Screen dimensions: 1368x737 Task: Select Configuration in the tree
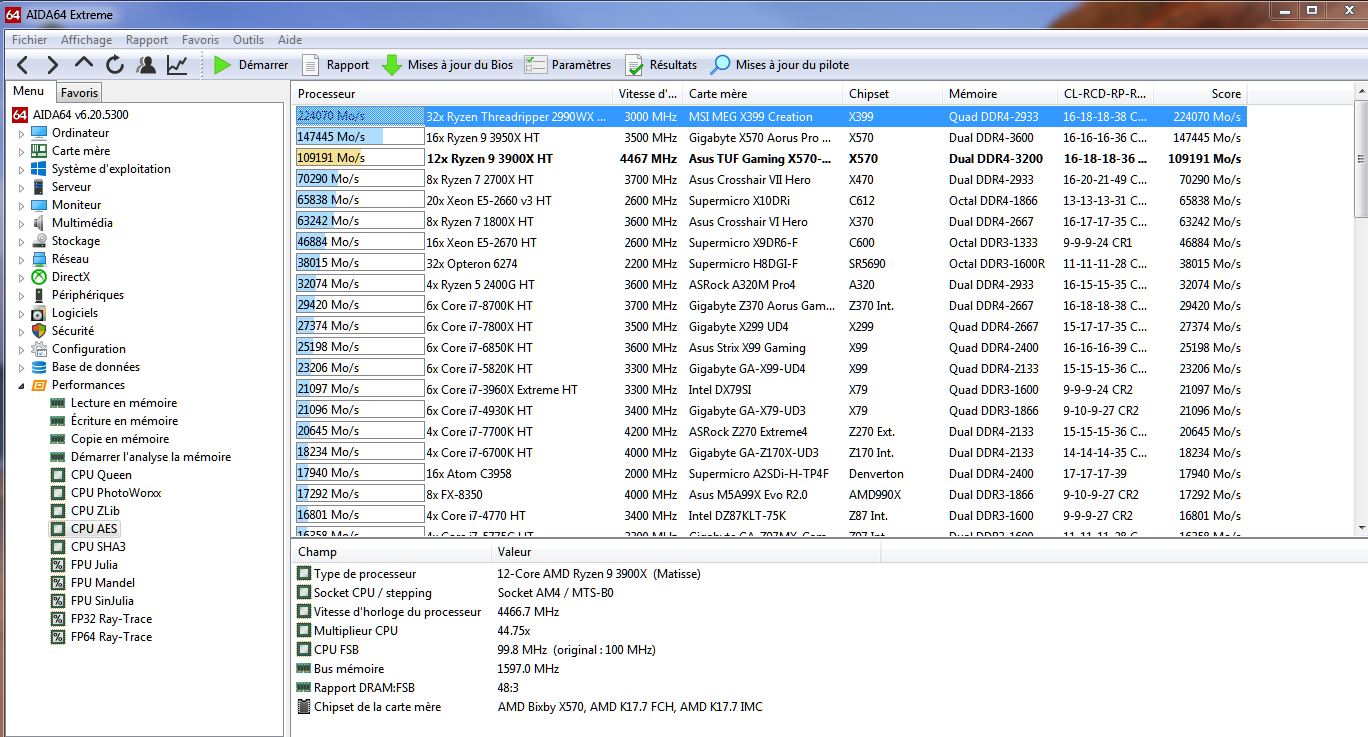tap(88, 349)
